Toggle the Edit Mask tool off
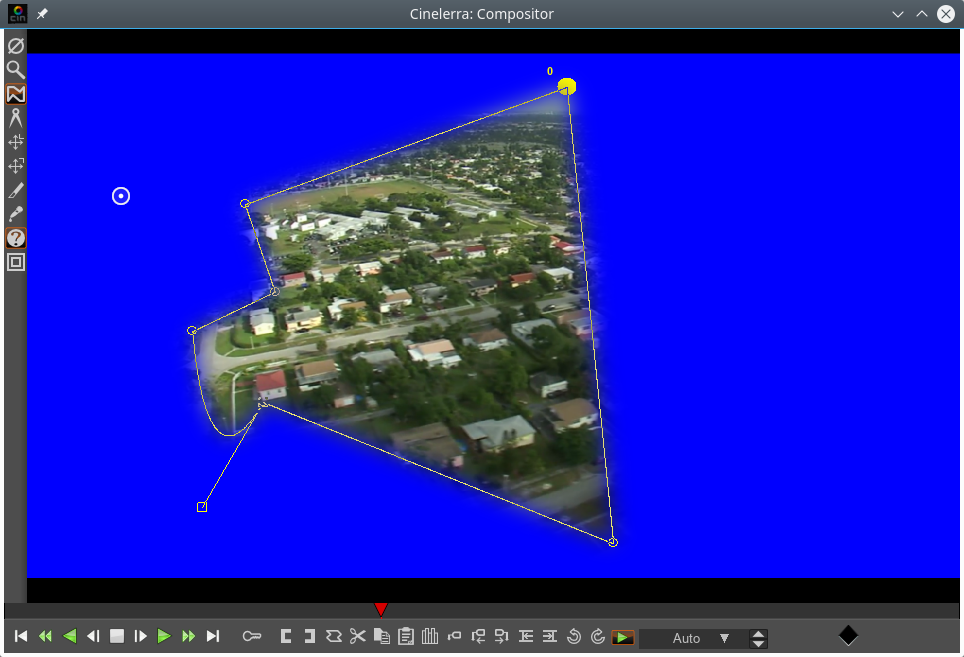This screenshot has width=964, height=657. click(15, 93)
